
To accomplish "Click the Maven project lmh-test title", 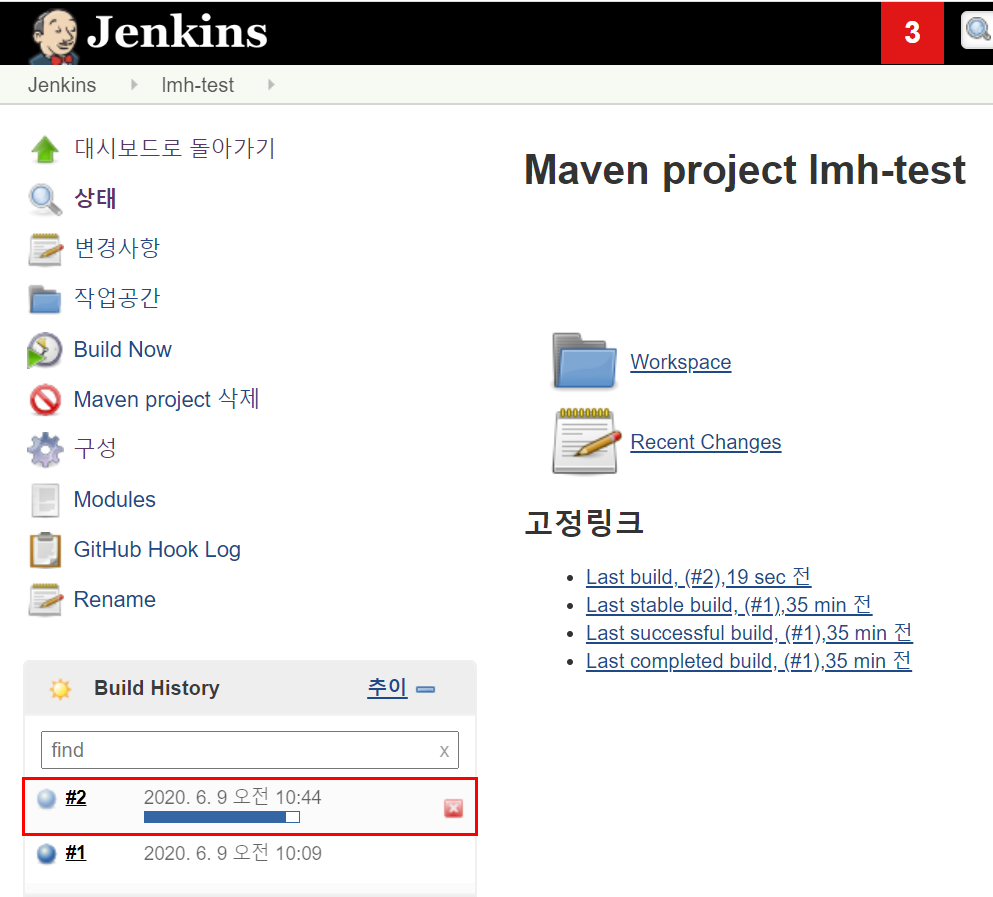I will (745, 170).
